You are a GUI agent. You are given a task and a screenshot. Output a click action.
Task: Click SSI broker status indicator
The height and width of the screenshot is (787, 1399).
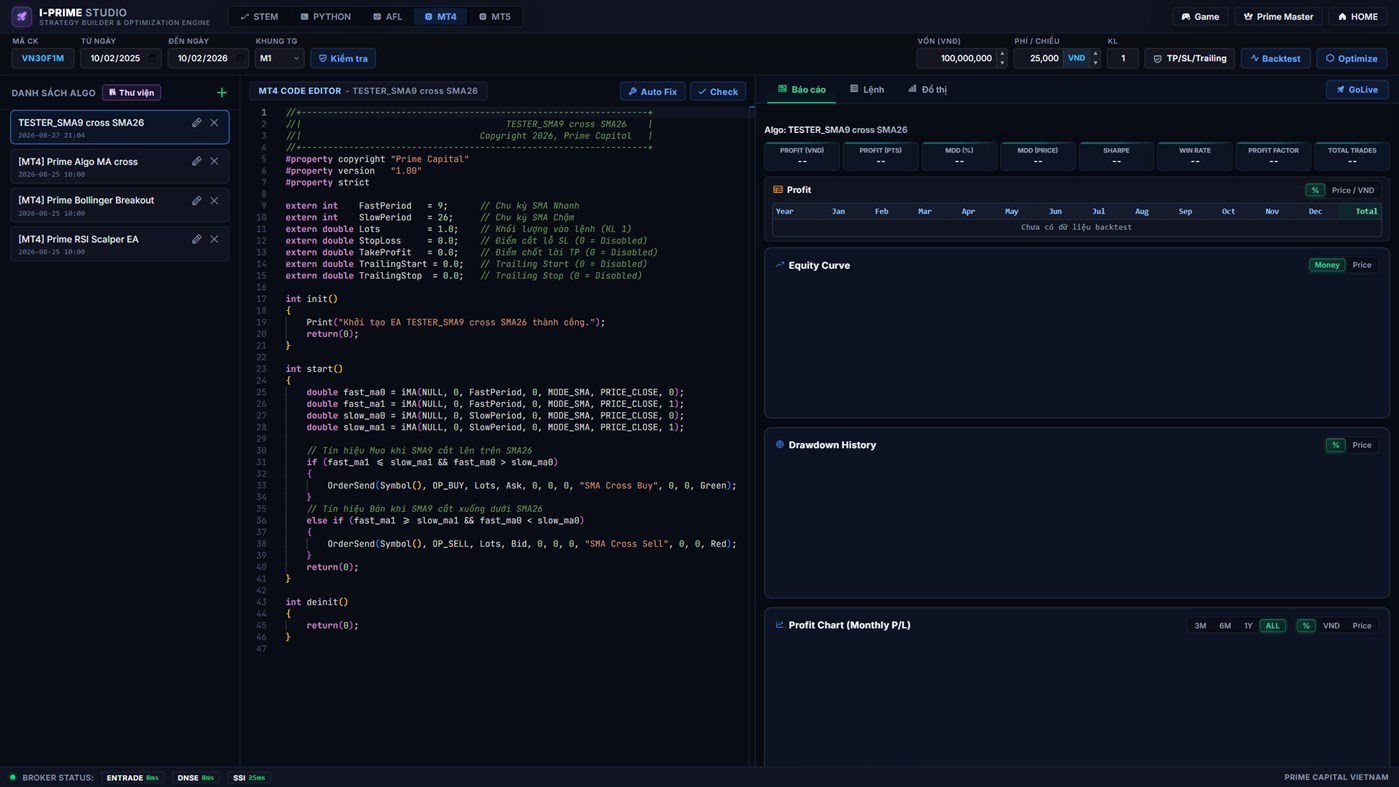click(249, 777)
